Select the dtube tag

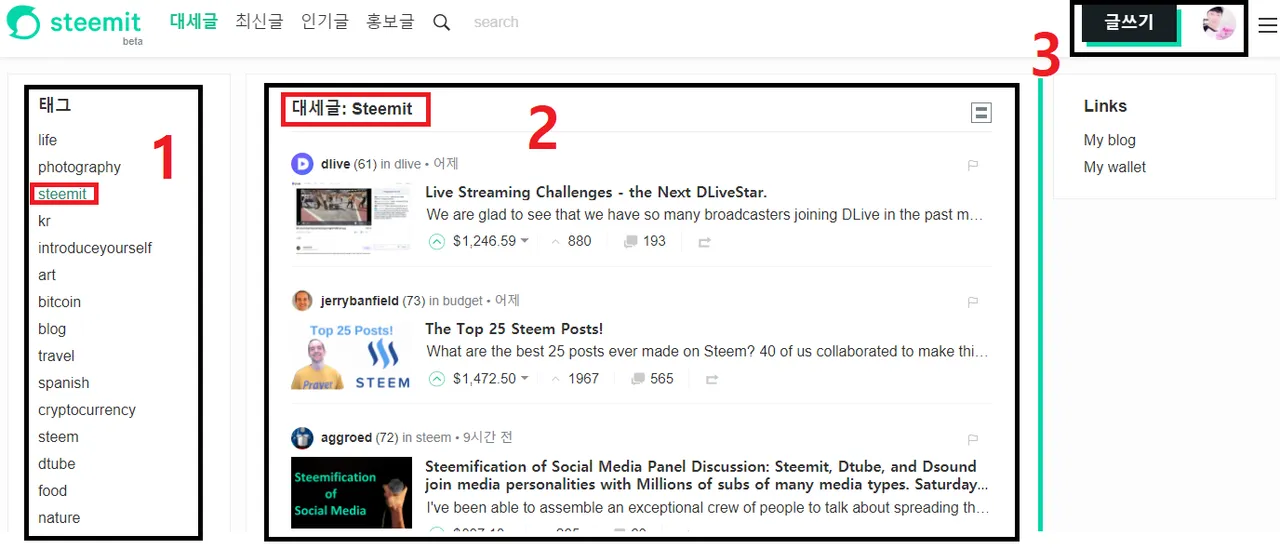(57, 464)
